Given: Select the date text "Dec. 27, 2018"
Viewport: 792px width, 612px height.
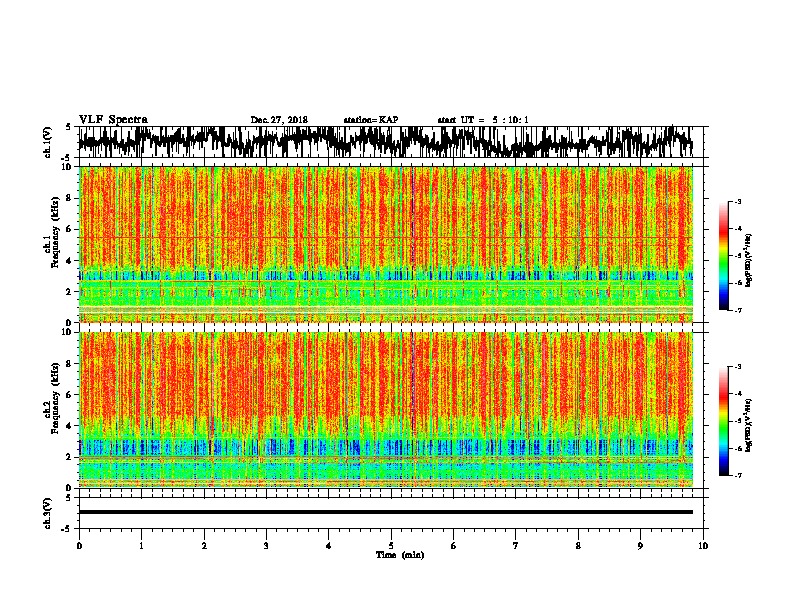Looking at the screenshot, I should point(279,120).
